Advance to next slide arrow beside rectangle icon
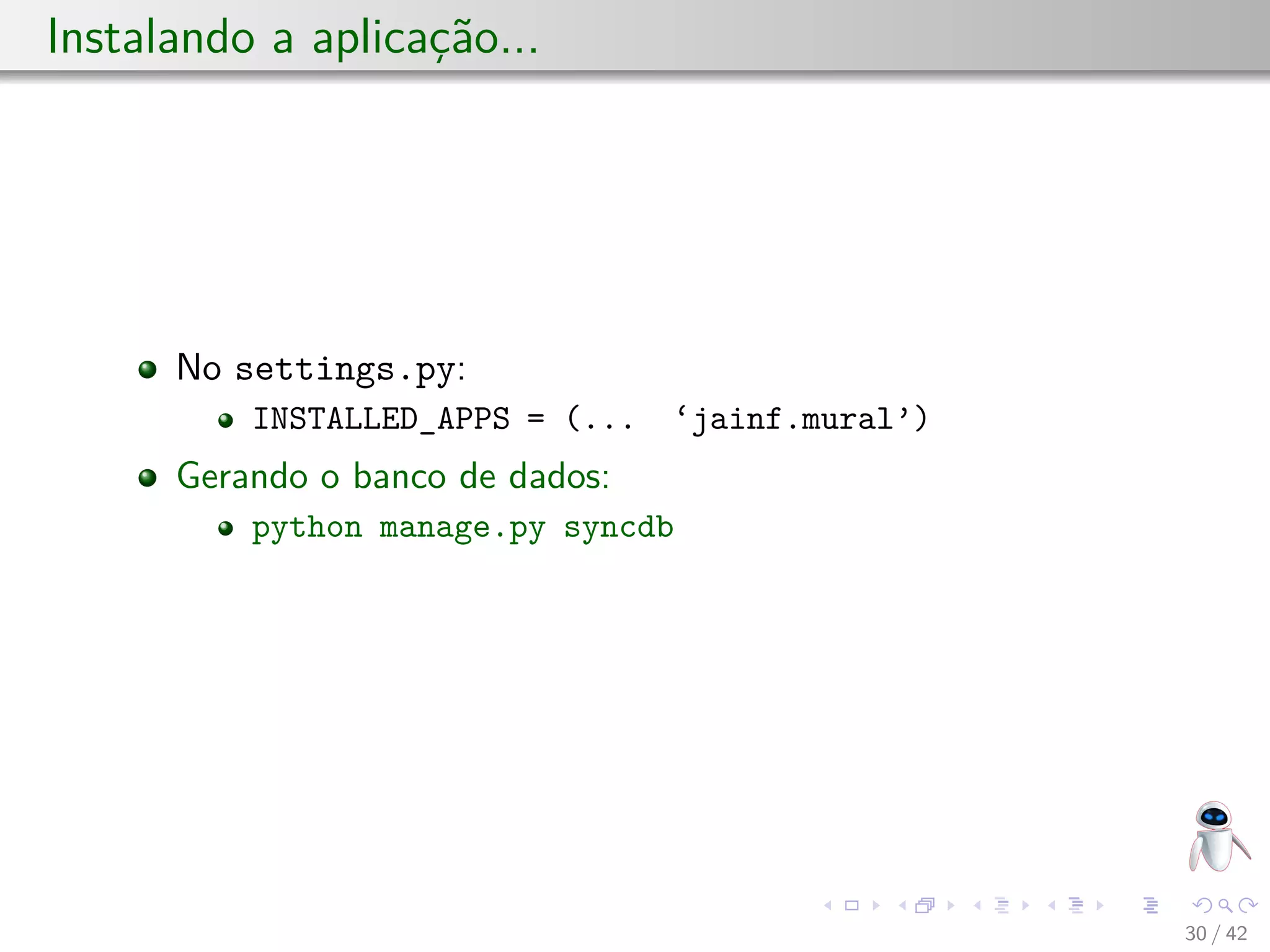 [876, 906]
